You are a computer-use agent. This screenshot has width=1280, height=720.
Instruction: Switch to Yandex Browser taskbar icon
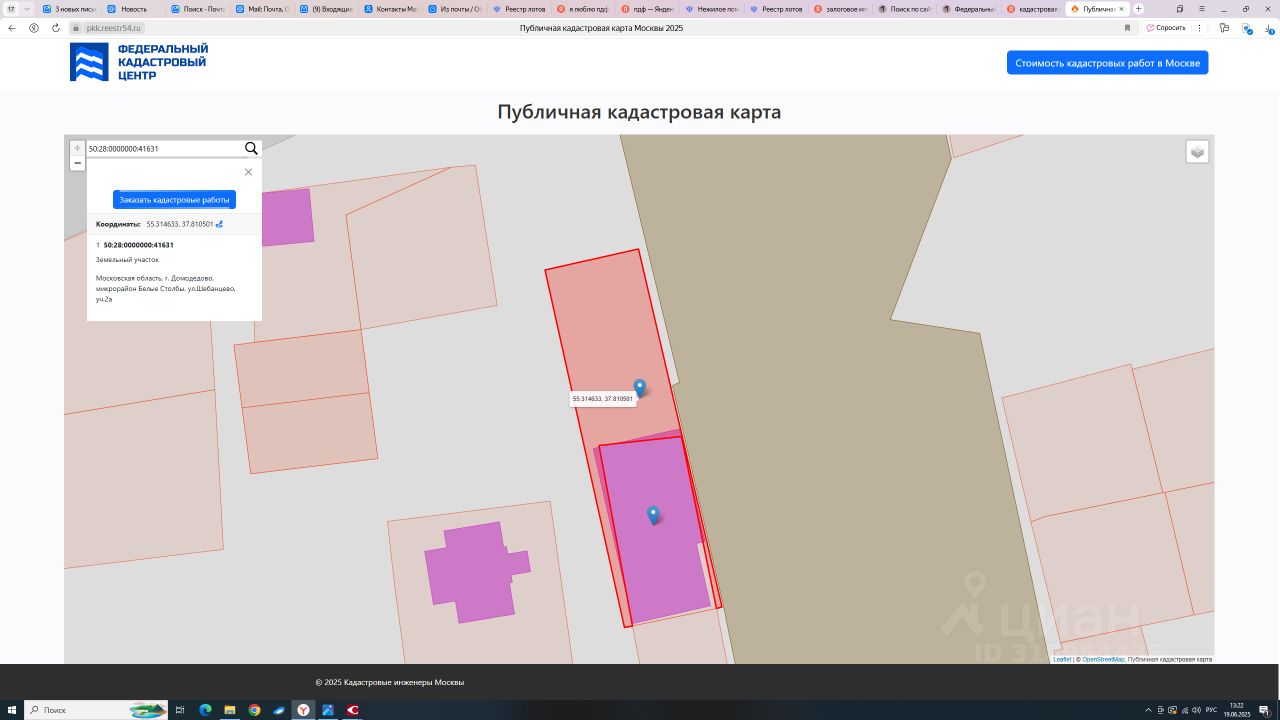click(x=303, y=710)
